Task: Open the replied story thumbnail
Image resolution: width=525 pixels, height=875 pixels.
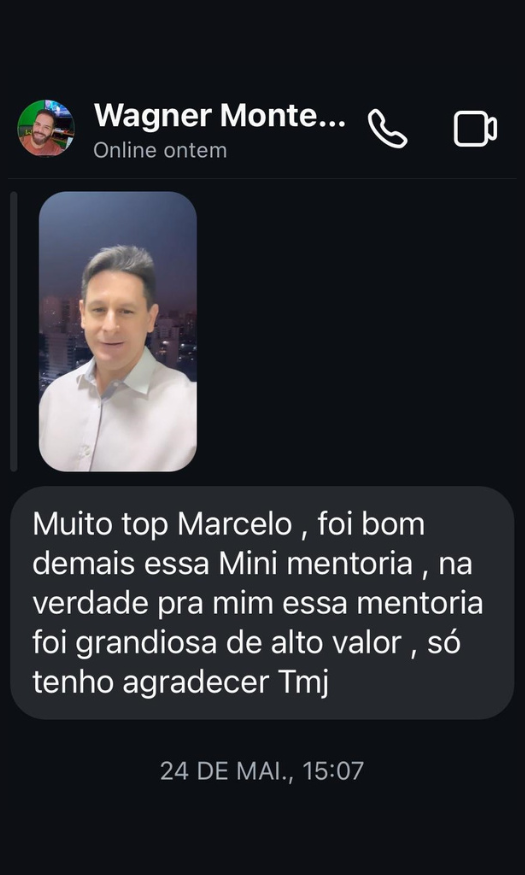Action: 118,331
